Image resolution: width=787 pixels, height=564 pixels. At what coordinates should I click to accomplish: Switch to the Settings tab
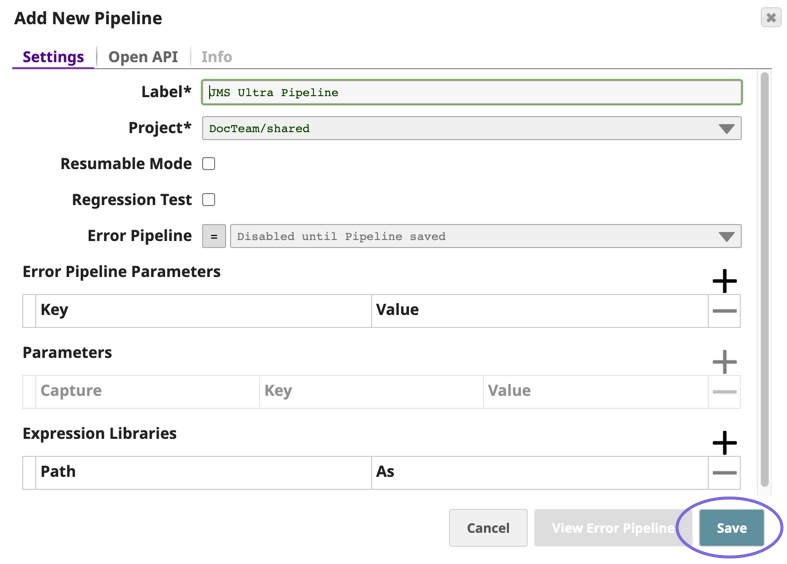(53, 57)
